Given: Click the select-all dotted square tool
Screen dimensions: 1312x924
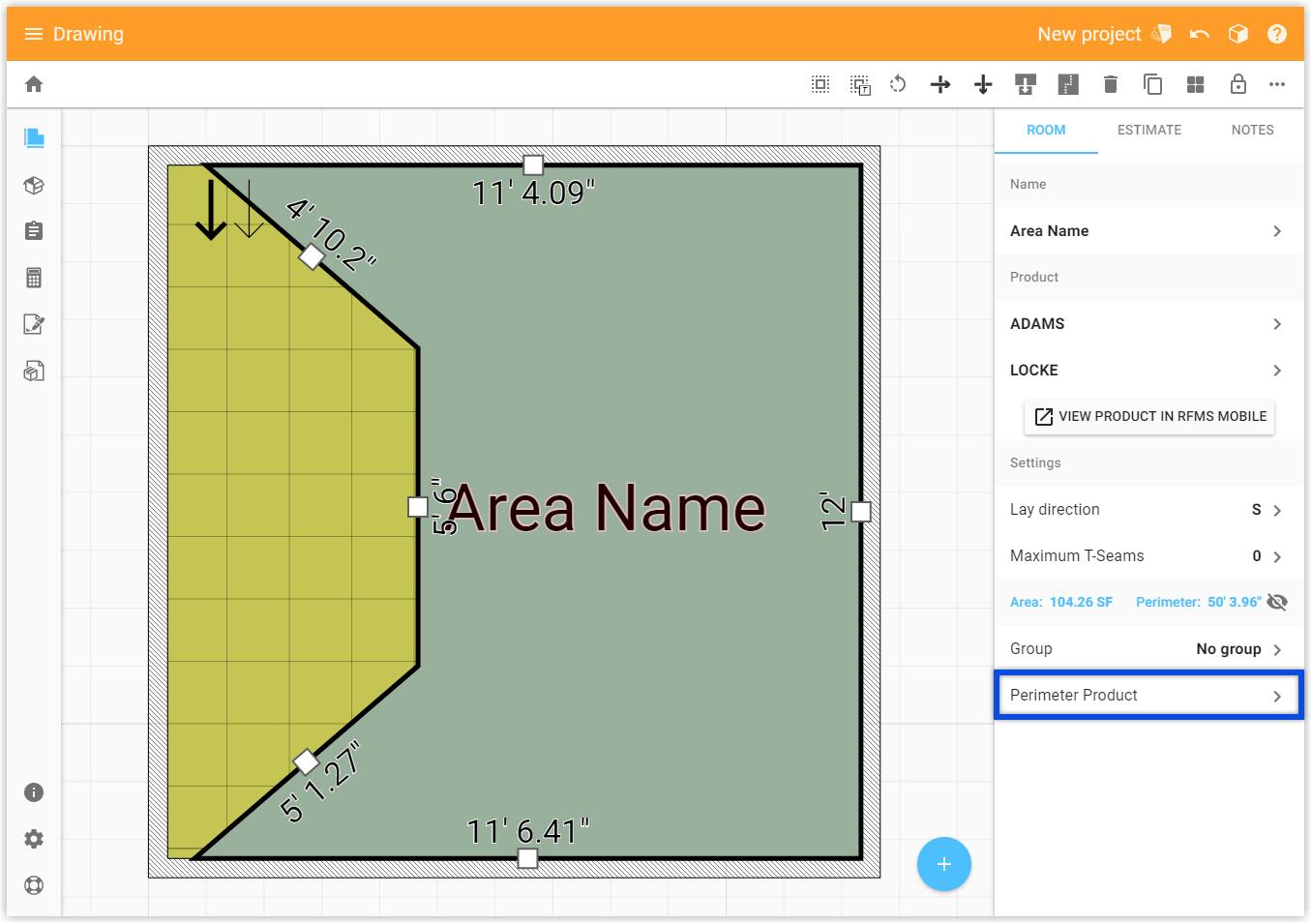Looking at the screenshot, I should point(820,84).
